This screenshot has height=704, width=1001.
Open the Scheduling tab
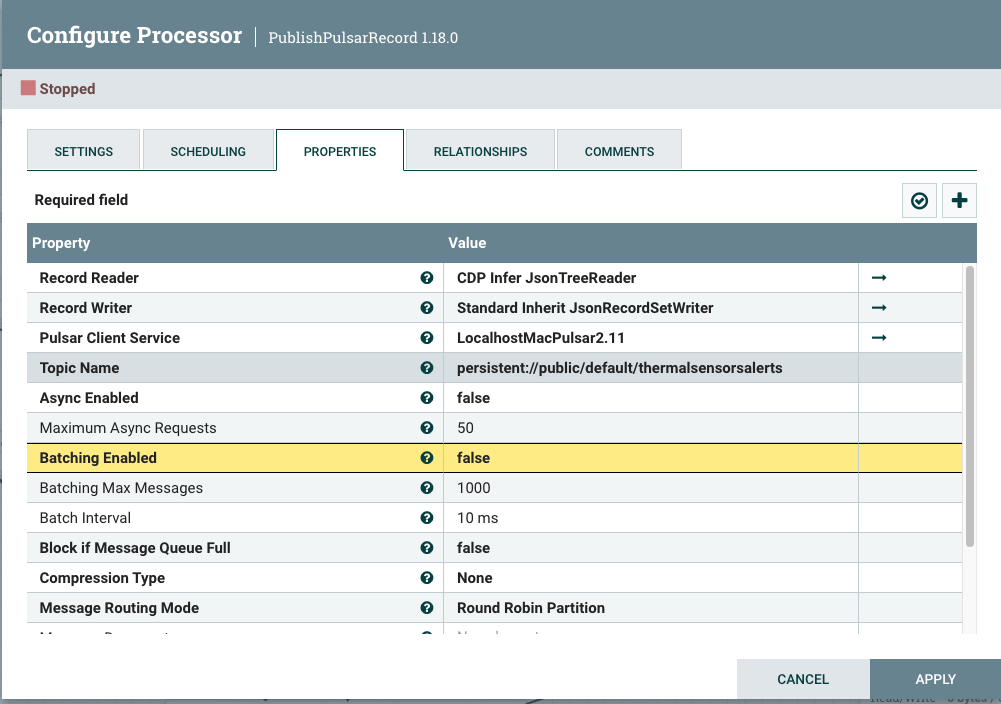(x=208, y=151)
